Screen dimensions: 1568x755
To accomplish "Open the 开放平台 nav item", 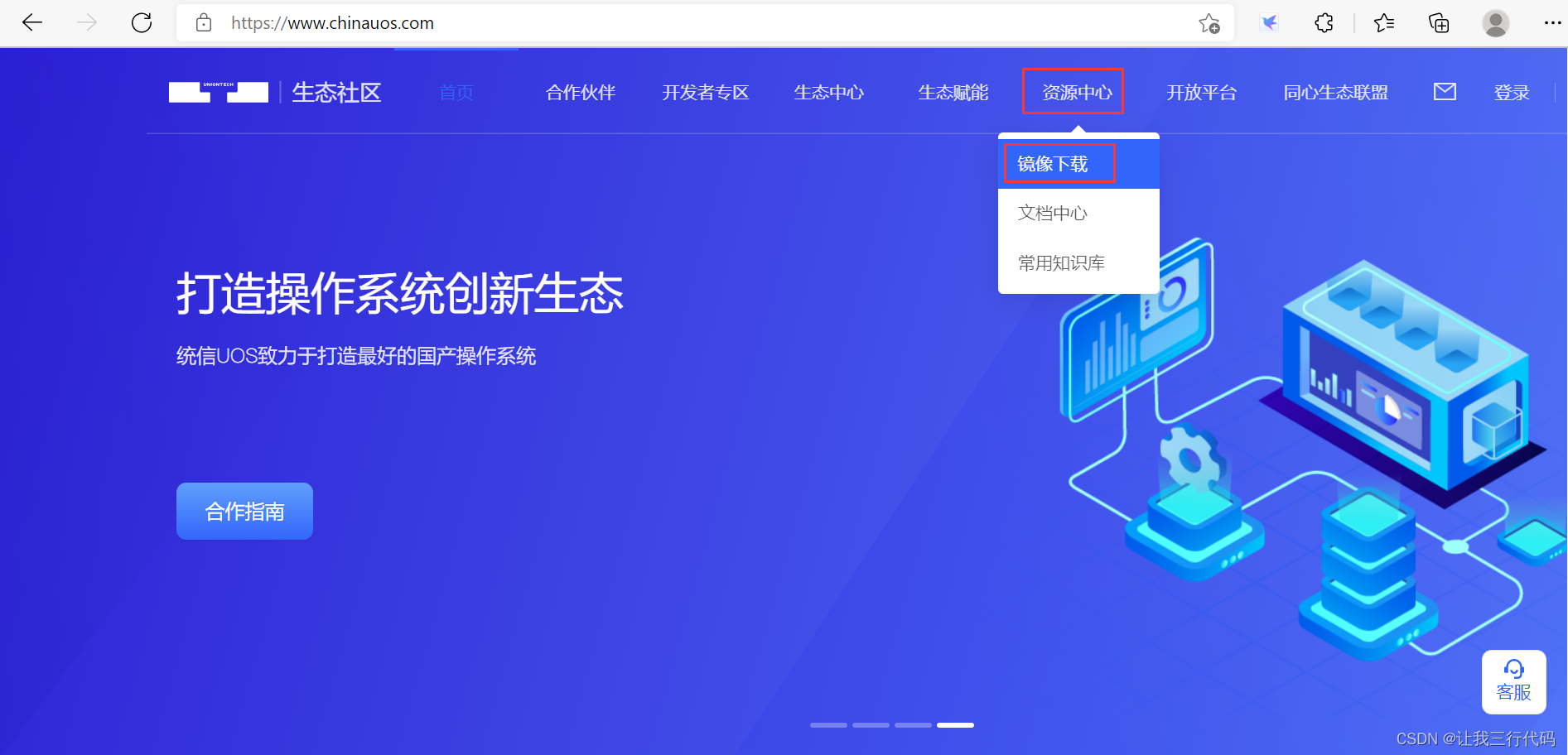I will click(x=1202, y=93).
